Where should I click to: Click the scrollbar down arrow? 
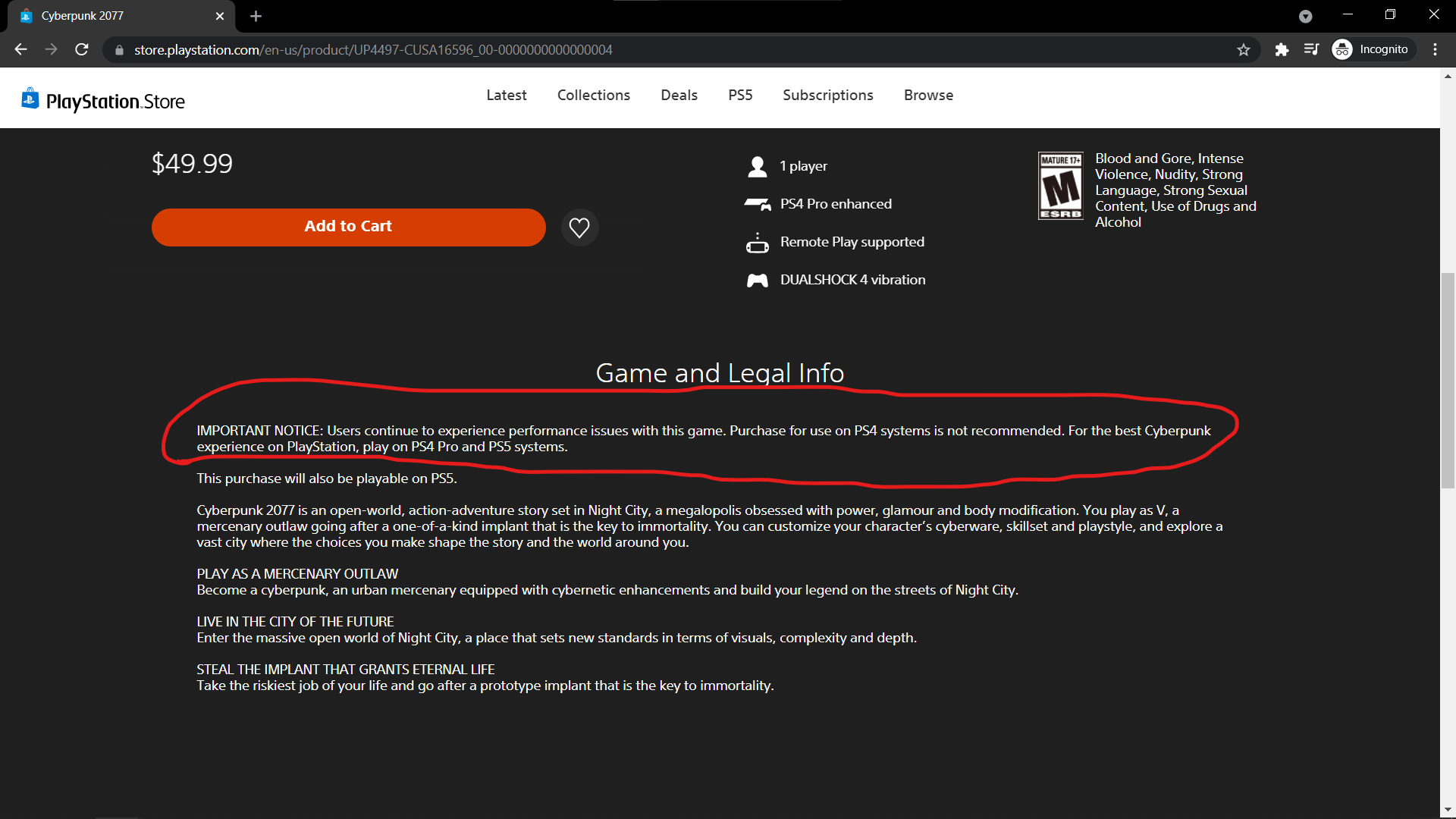point(1448,810)
